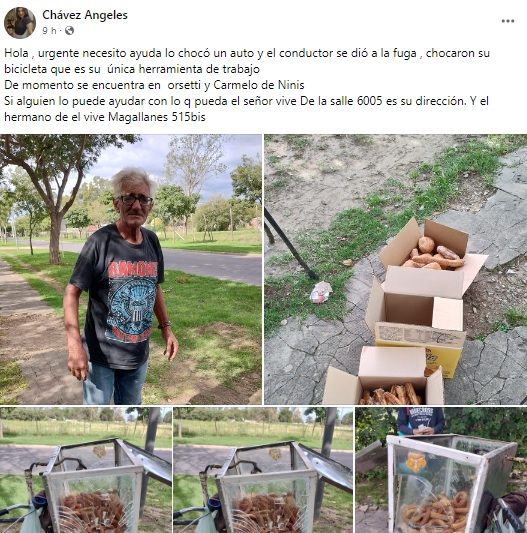The height and width of the screenshot is (533, 527).
Task: Click the Ramones logo on the shirt
Action: pos(131,302)
